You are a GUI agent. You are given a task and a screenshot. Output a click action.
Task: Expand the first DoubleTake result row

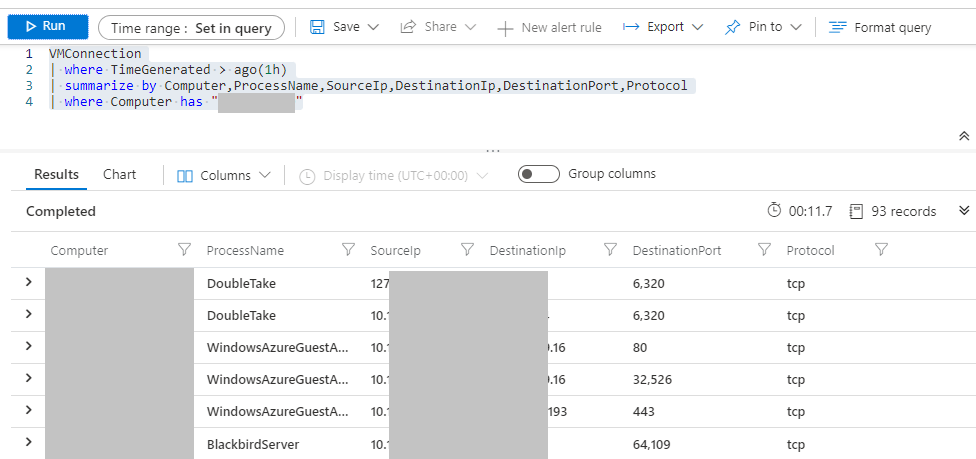(28, 283)
